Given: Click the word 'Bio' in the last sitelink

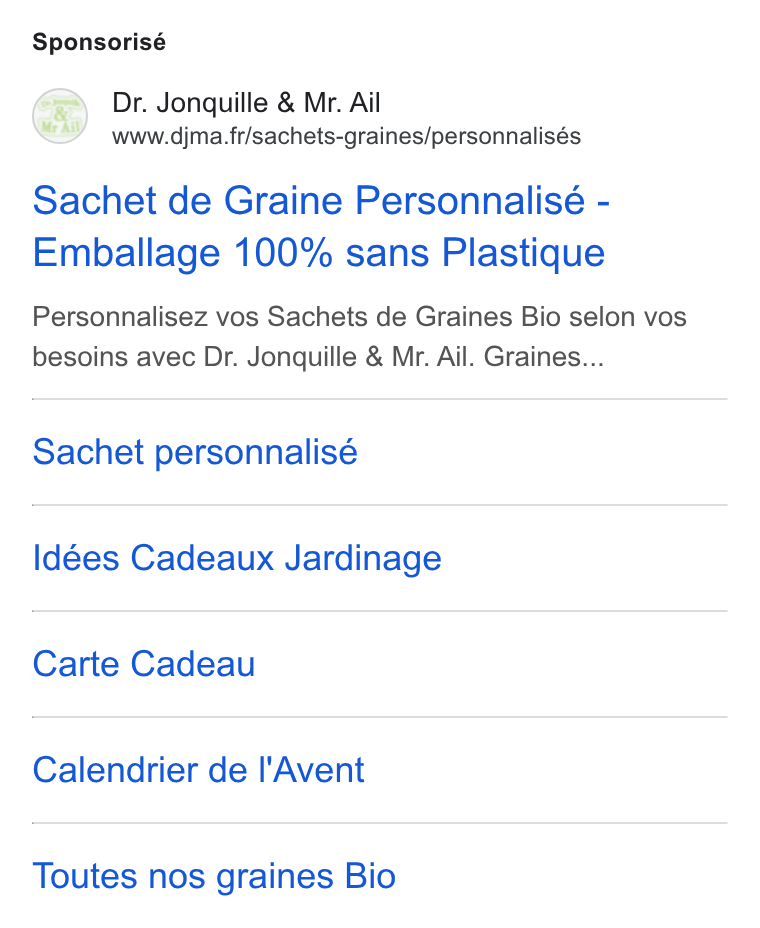Looking at the screenshot, I should click(371, 877).
